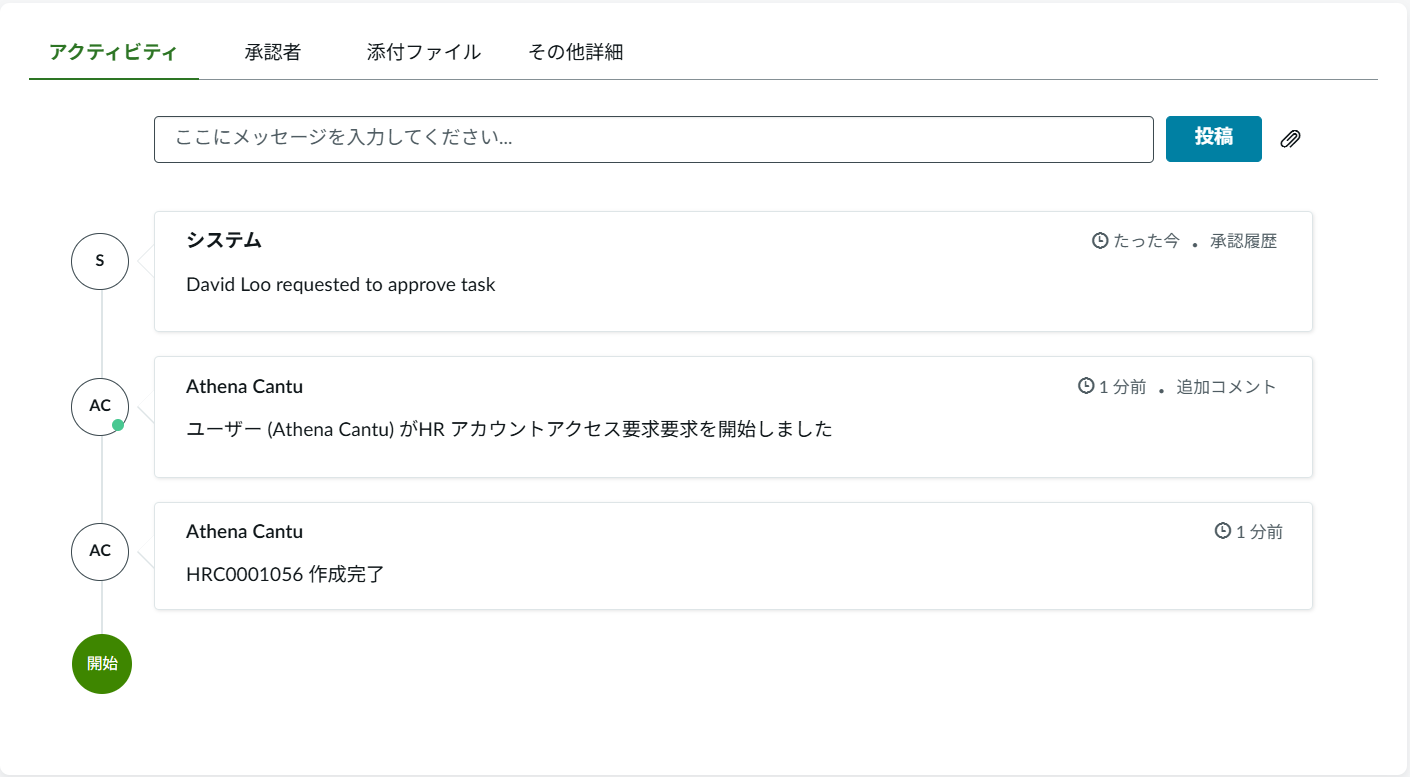Screen dimensions: 1410x777
Task: Open the 添付ファイル tab
Action: (x=423, y=52)
